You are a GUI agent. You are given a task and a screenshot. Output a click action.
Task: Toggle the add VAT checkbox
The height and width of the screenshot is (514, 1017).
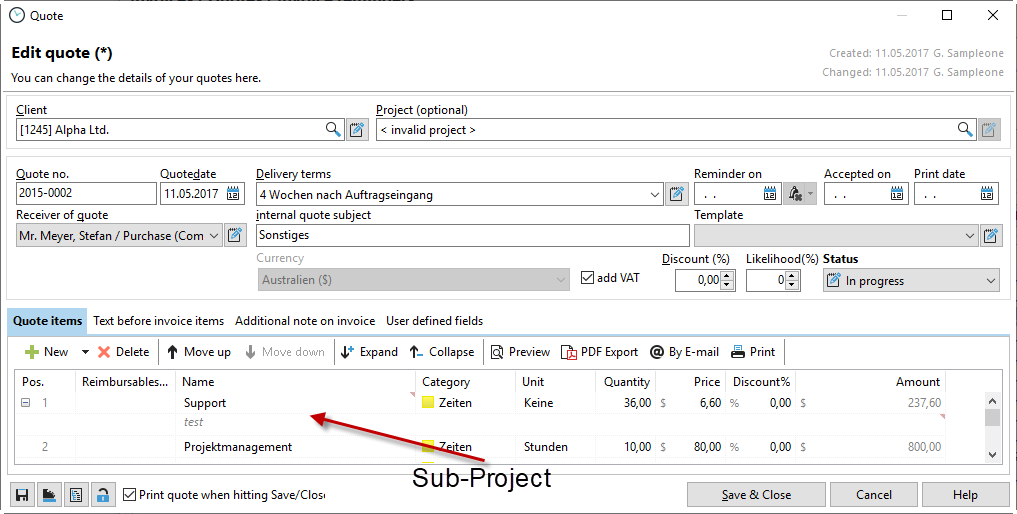[588, 278]
